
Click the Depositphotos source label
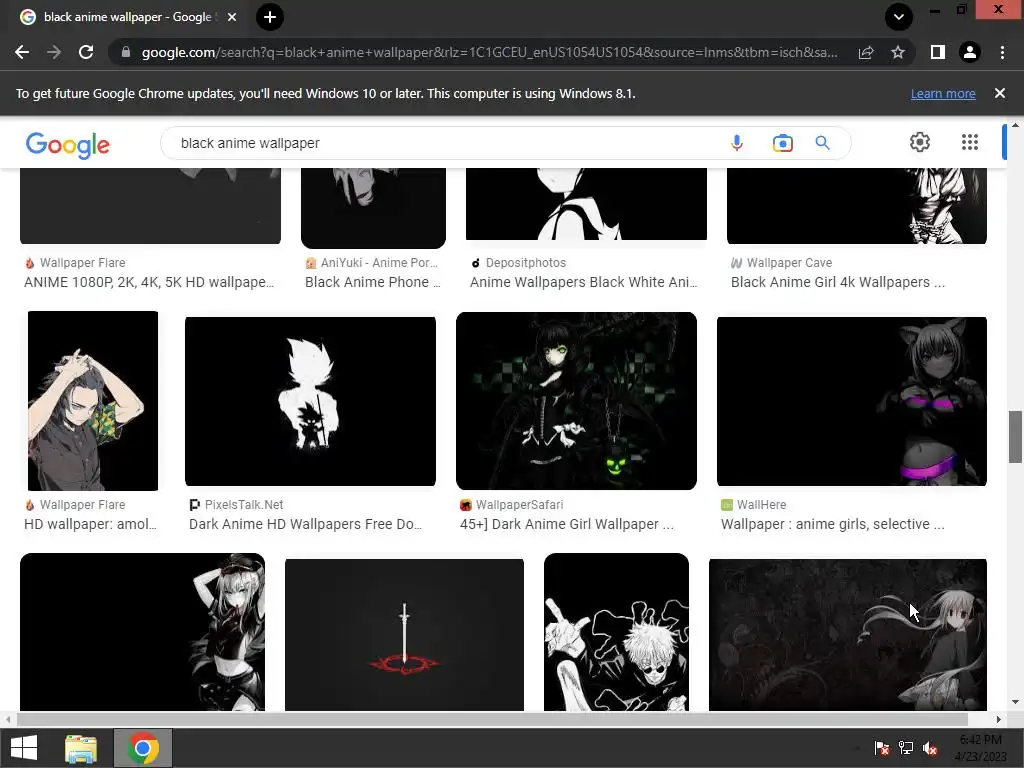[x=526, y=263]
